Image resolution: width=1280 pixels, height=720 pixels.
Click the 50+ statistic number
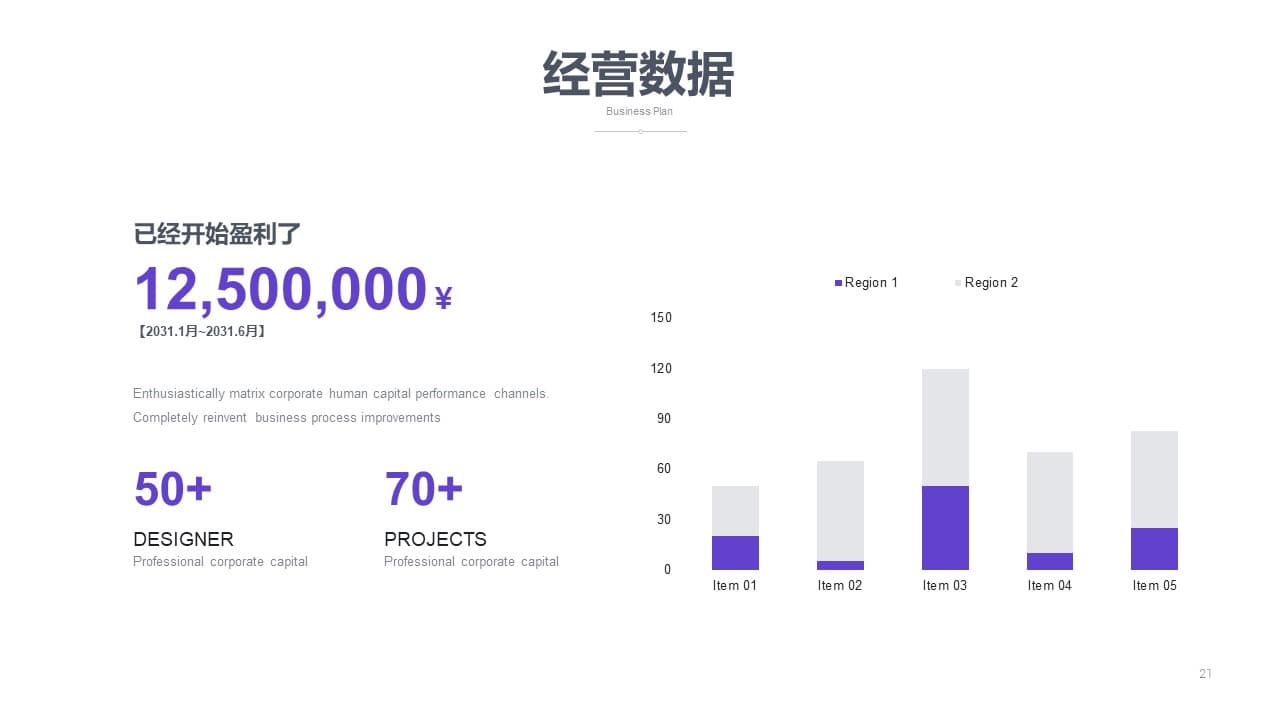(173, 489)
